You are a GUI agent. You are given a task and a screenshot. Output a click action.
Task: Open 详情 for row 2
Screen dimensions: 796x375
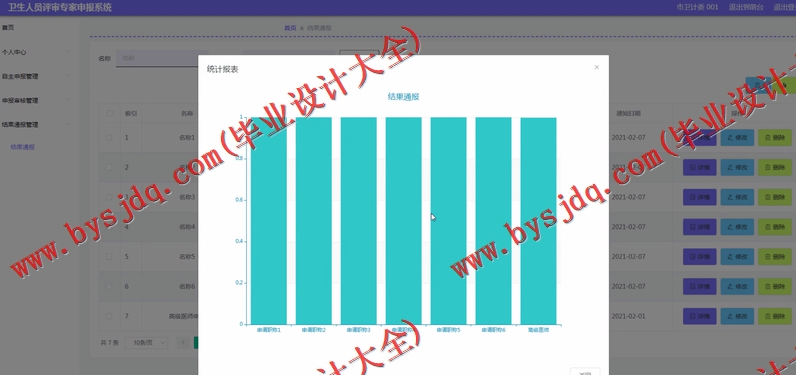tap(700, 167)
